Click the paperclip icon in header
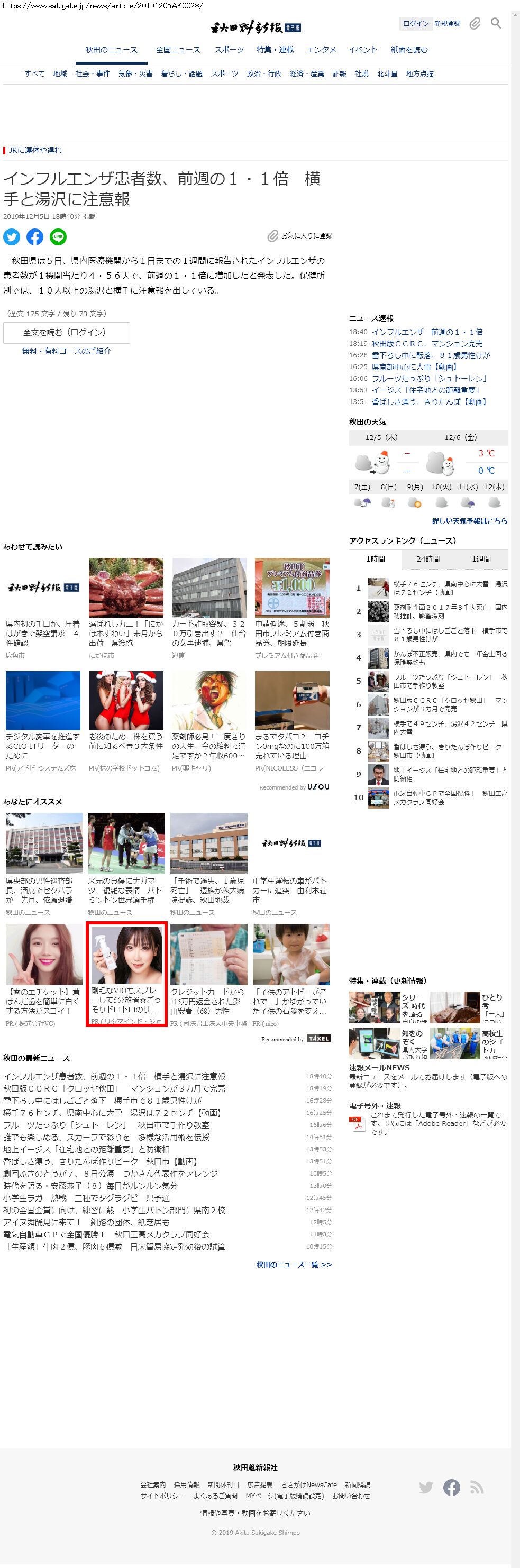520x1568 pixels. (x=475, y=24)
